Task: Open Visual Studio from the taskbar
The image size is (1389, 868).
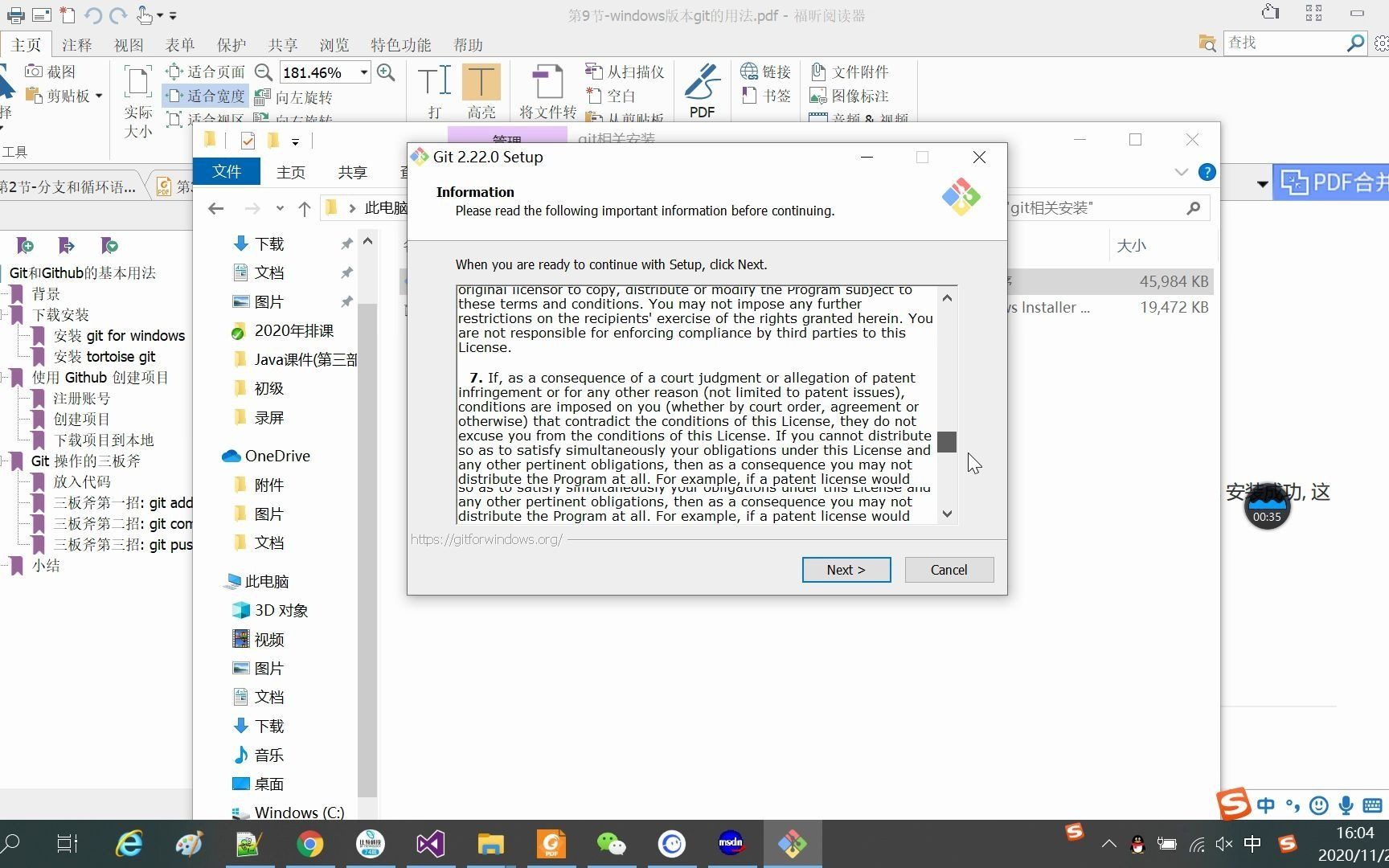Action: (x=430, y=844)
